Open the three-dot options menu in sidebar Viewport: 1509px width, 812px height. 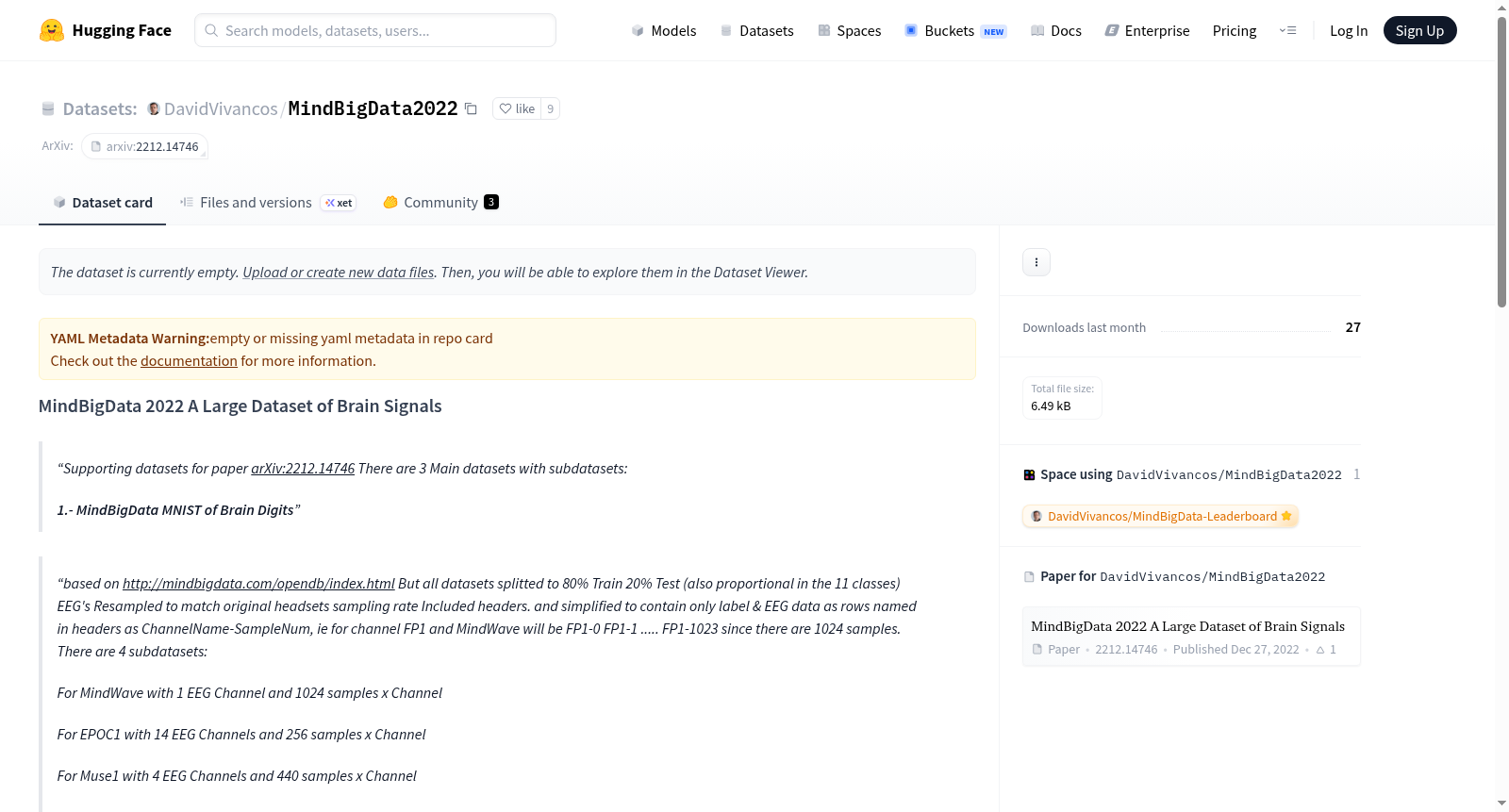1036,262
